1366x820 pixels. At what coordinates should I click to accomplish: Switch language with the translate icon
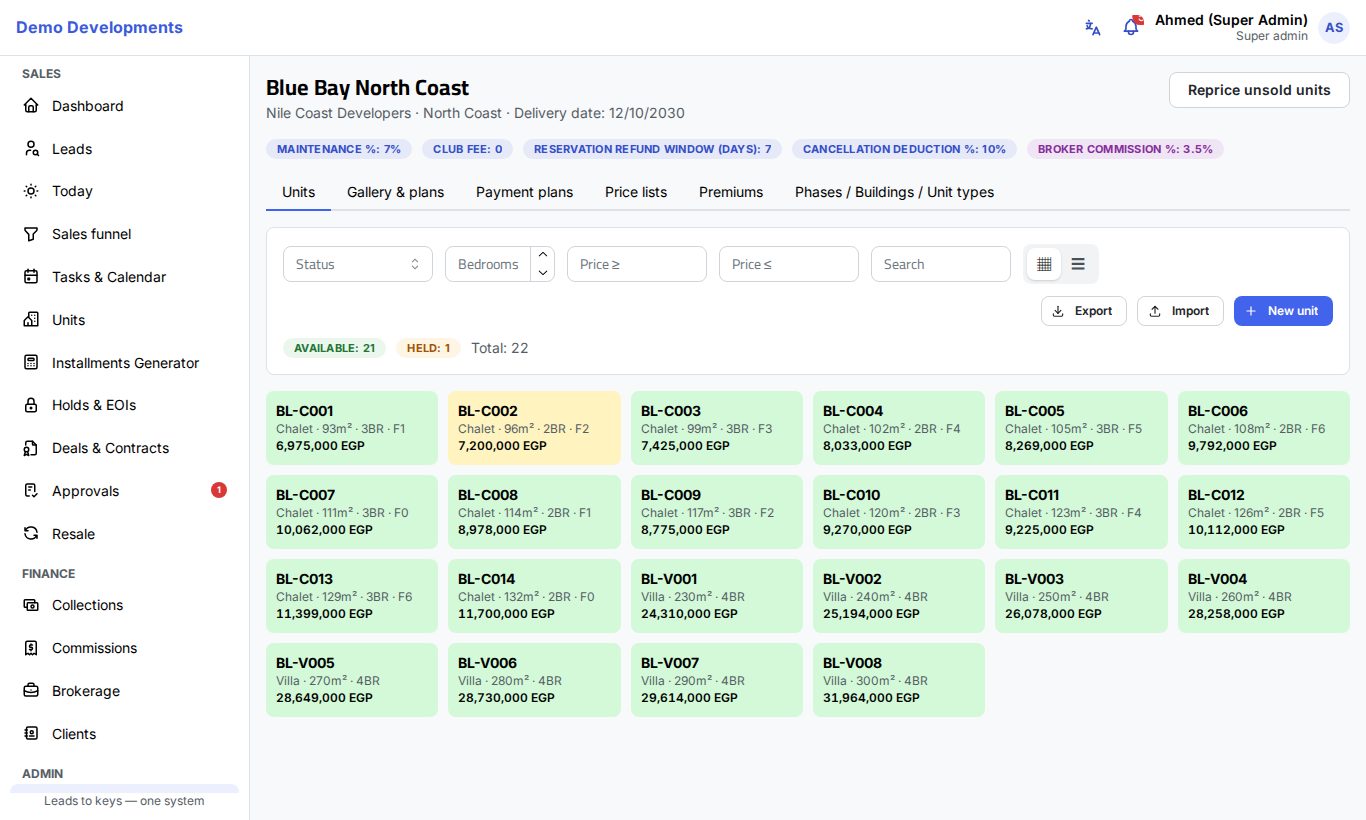coord(1093,27)
